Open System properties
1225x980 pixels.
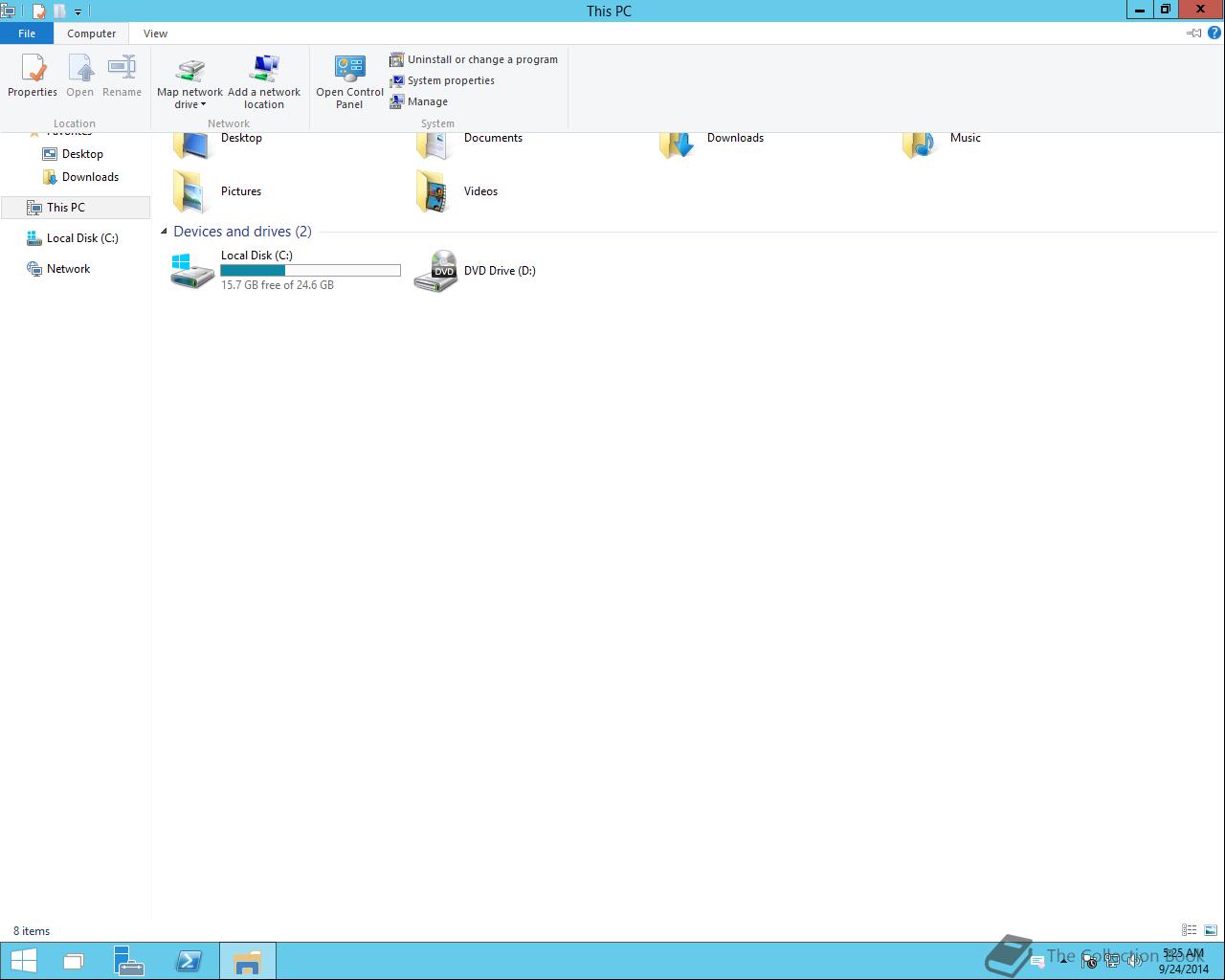click(442, 80)
